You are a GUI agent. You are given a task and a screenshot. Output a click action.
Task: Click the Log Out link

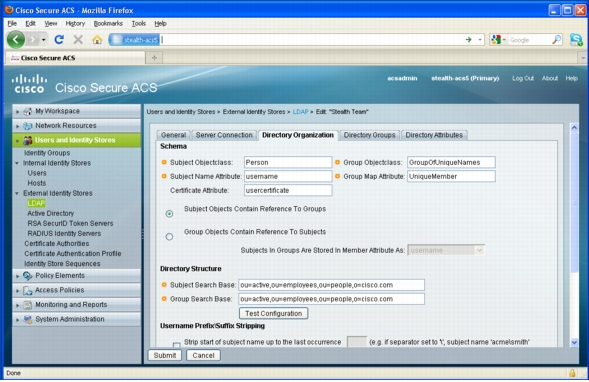pyautogui.click(x=523, y=78)
